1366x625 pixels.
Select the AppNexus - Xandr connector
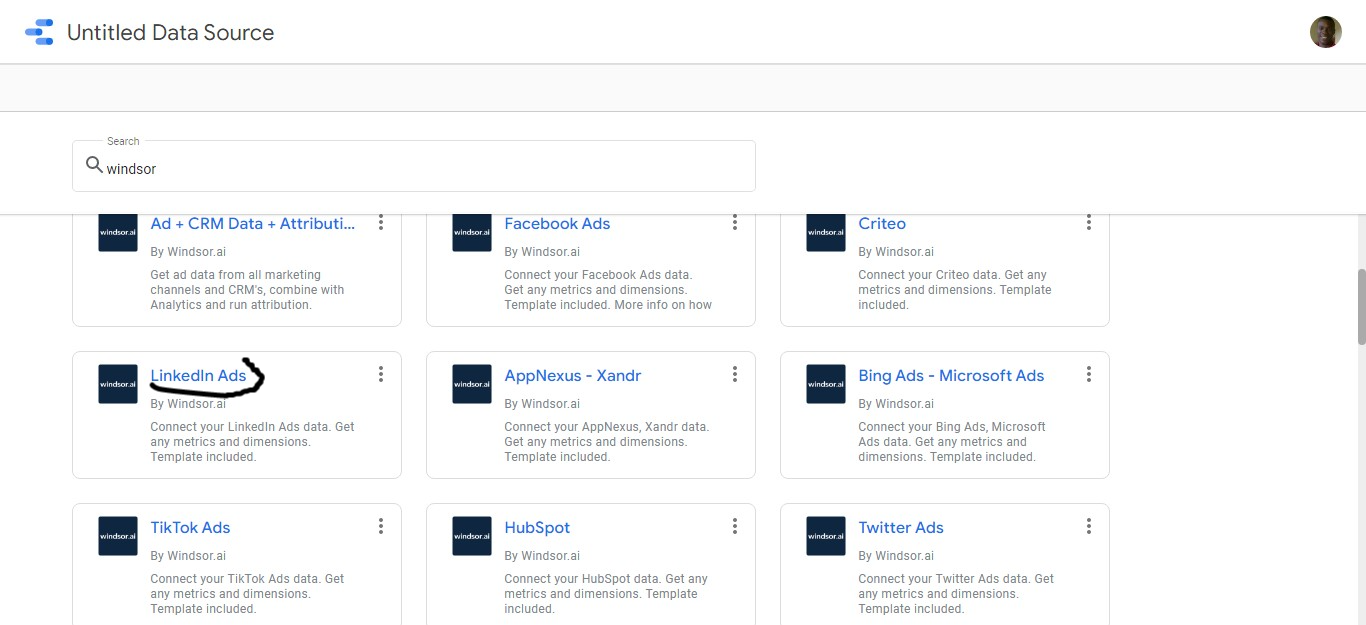(573, 376)
